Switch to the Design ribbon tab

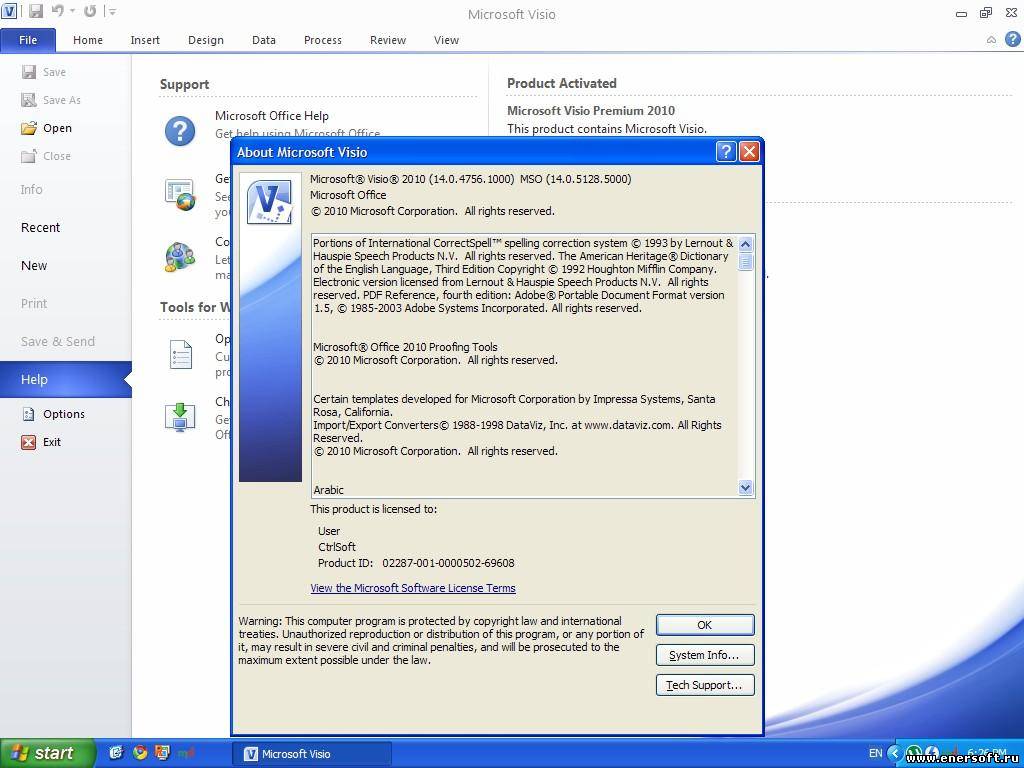click(206, 40)
